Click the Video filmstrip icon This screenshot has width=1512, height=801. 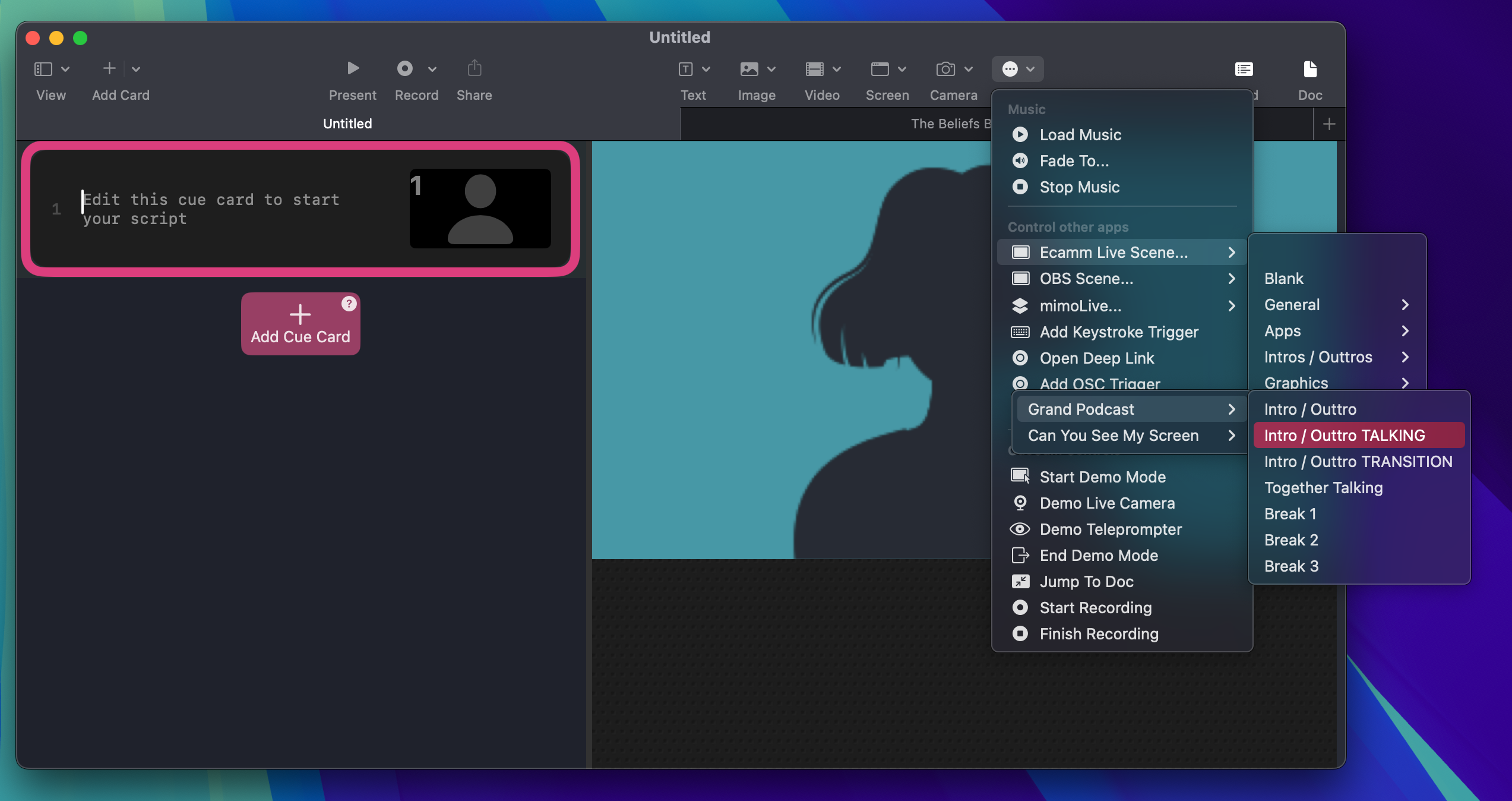[x=815, y=69]
